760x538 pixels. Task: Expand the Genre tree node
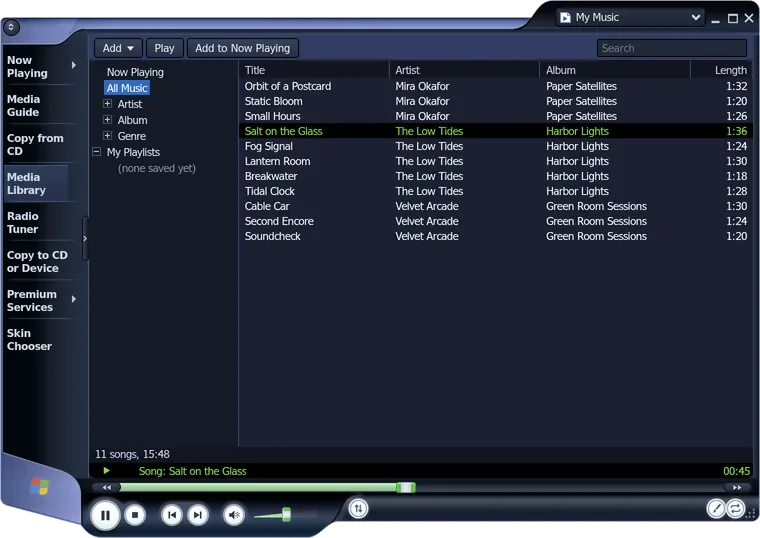click(x=108, y=136)
